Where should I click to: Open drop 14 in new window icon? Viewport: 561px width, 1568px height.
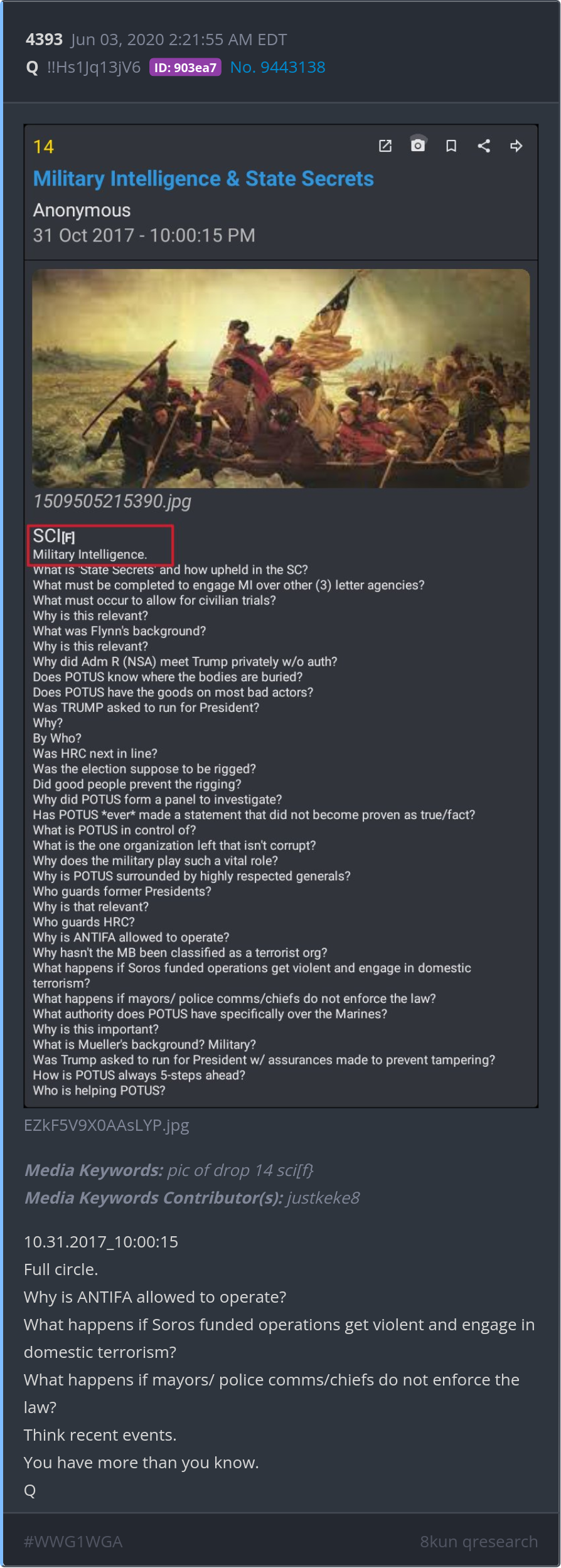tap(385, 146)
